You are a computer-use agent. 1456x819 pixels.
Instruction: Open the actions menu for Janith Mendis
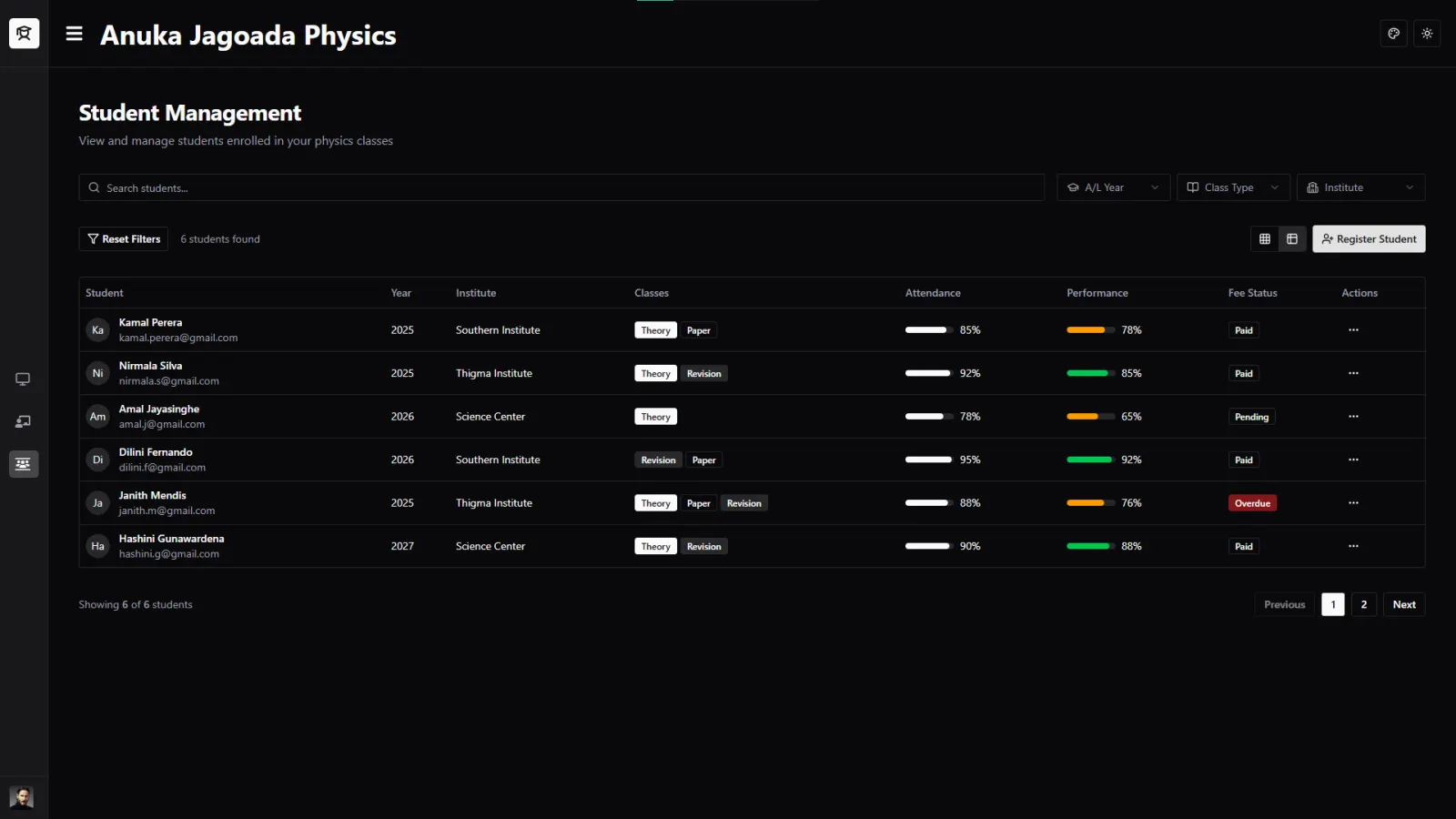pos(1353,503)
